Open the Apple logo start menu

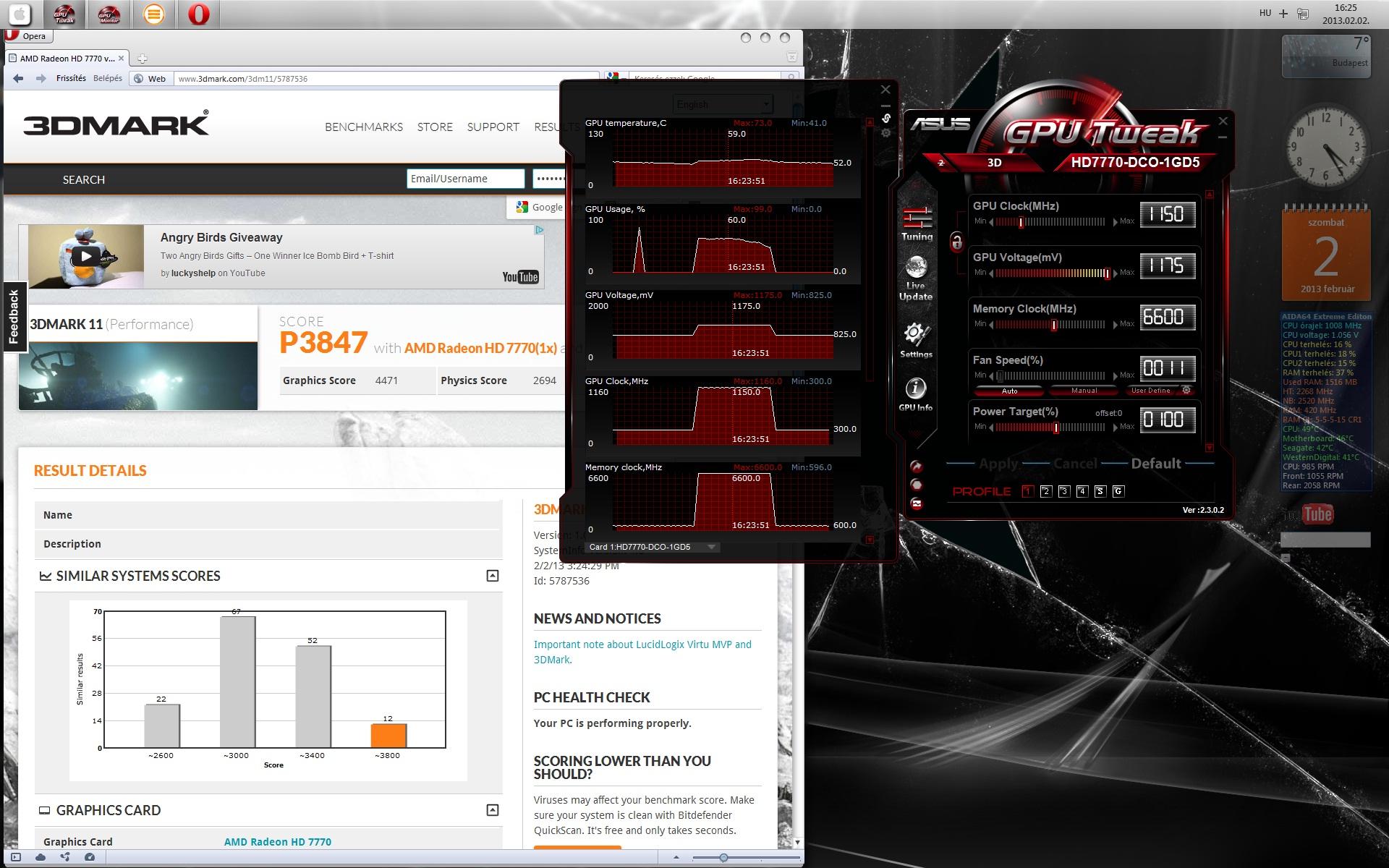[20, 14]
